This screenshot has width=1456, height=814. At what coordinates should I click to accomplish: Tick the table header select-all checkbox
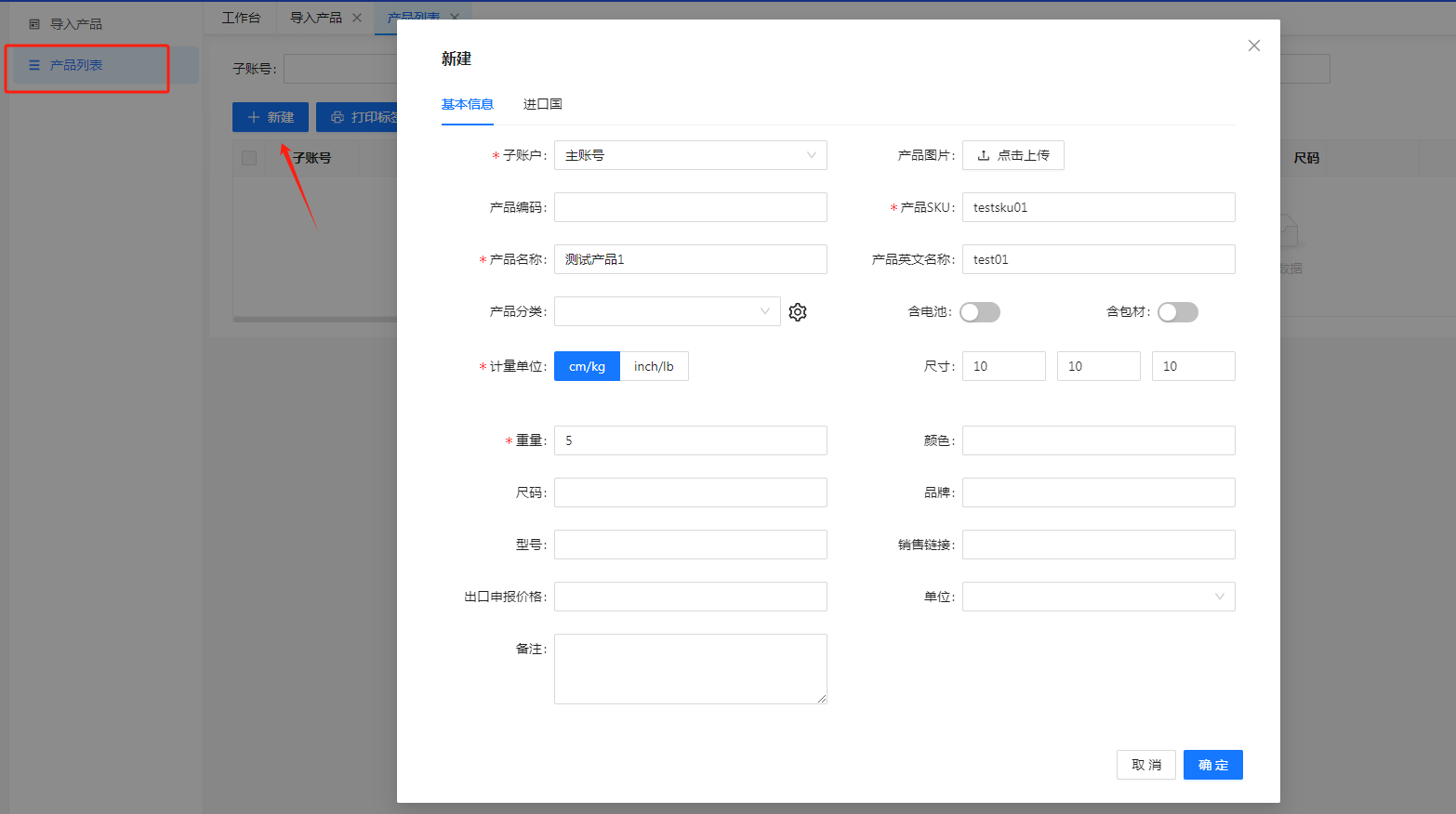point(249,158)
